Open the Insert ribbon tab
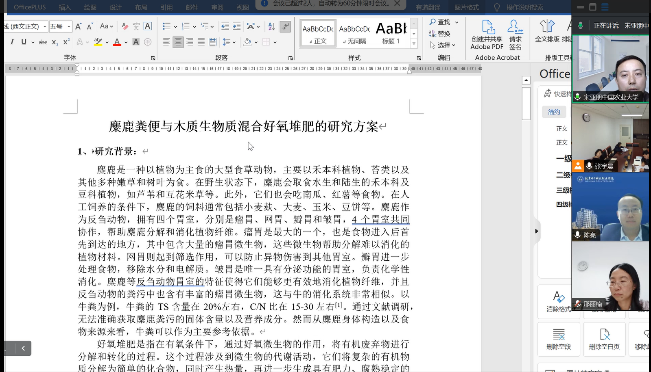 point(64,7)
